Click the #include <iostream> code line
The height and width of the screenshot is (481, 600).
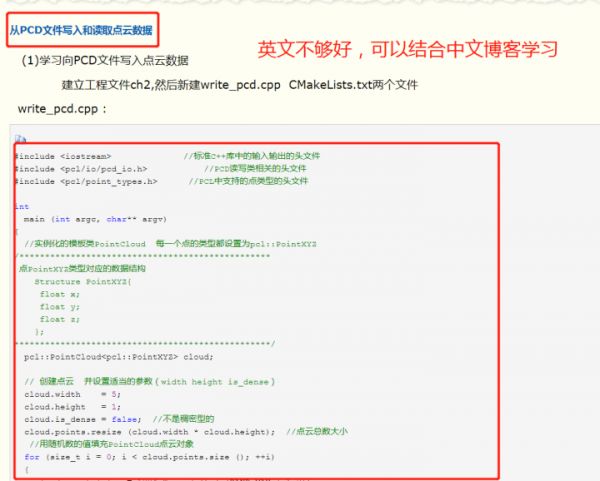pos(63,157)
